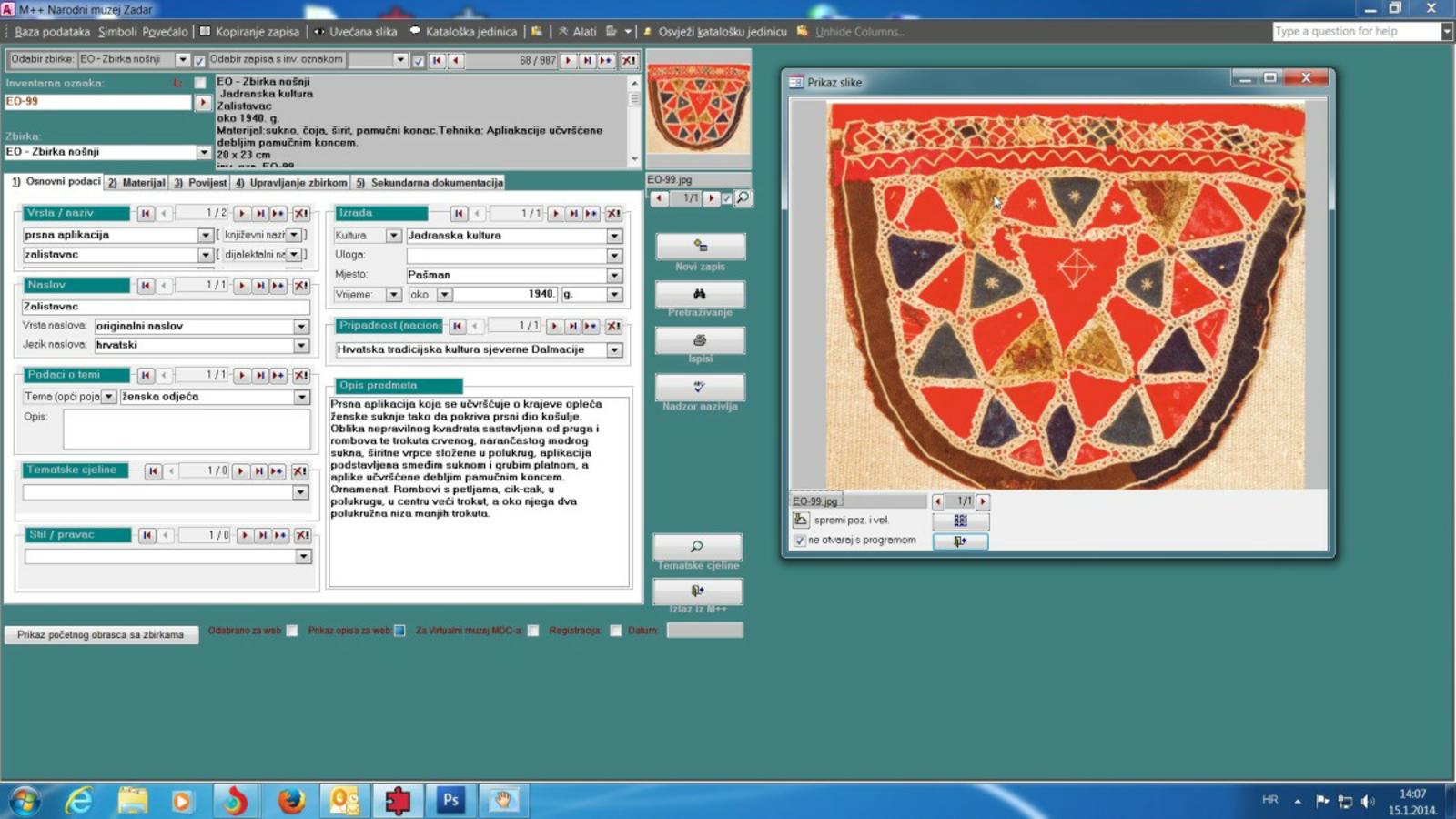1456x819 pixels.
Task: Add a new Podaci o temi entry
Action: [278, 375]
